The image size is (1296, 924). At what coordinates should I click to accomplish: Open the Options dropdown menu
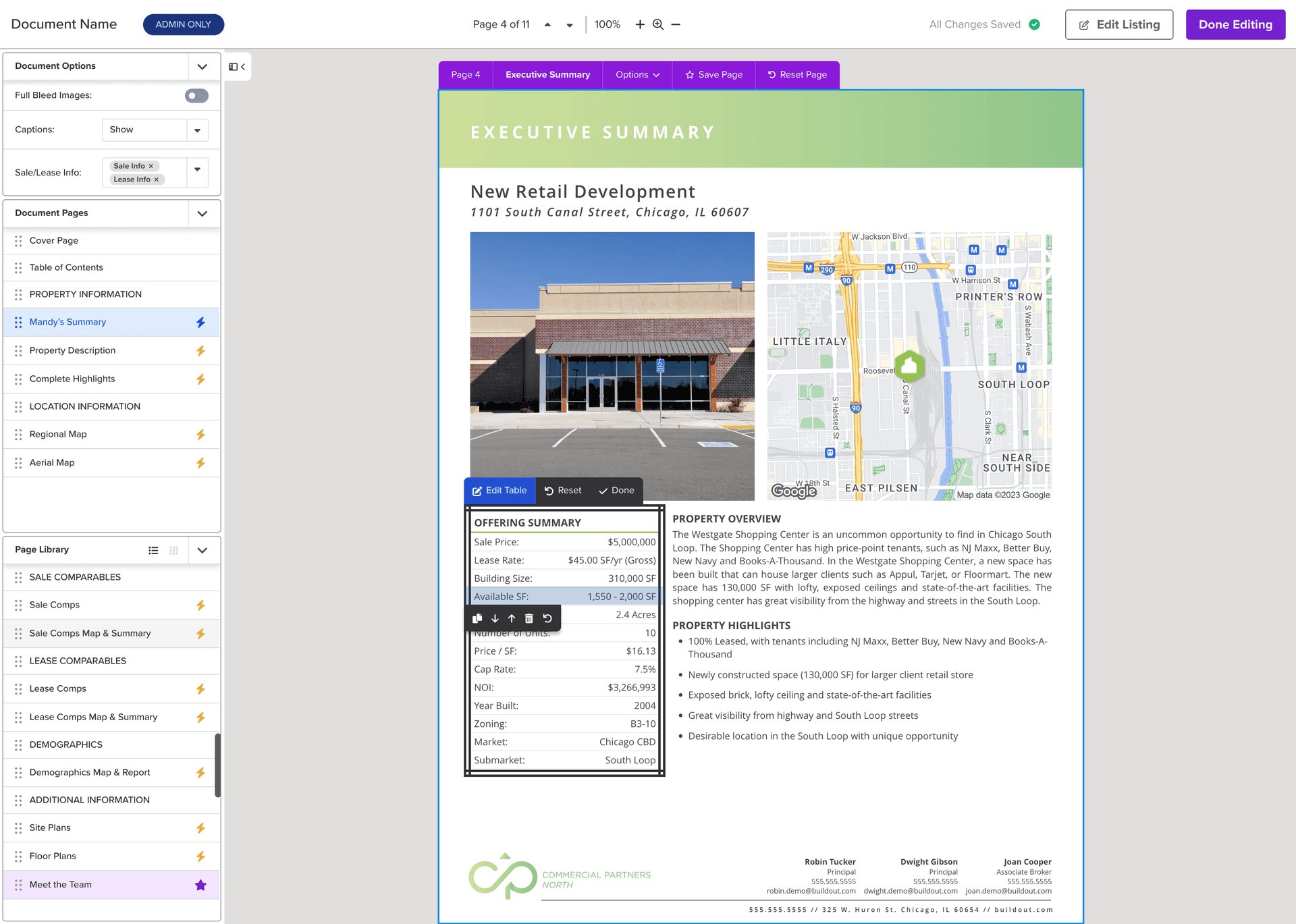[637, 75]
